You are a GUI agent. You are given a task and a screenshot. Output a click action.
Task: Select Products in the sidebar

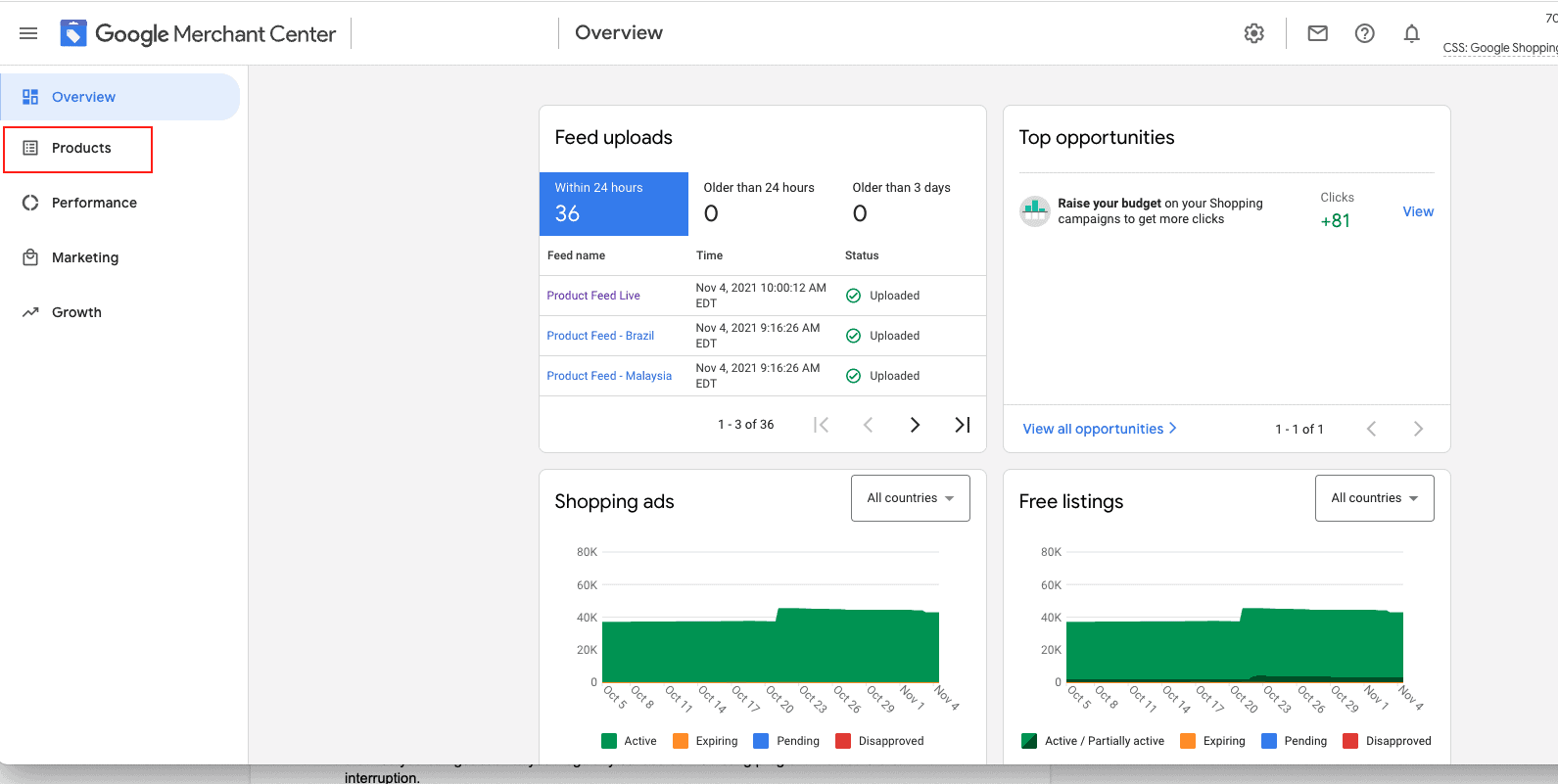coord(78,149)
